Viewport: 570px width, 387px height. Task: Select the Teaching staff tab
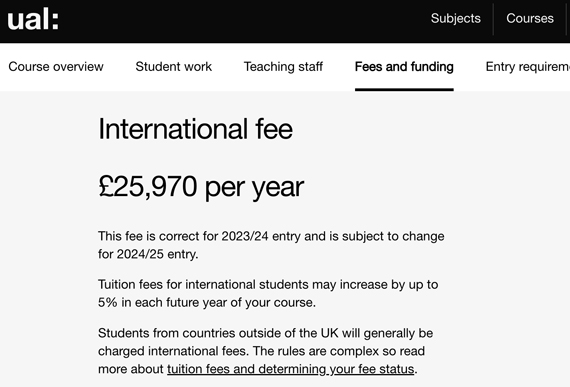[283, 66]
